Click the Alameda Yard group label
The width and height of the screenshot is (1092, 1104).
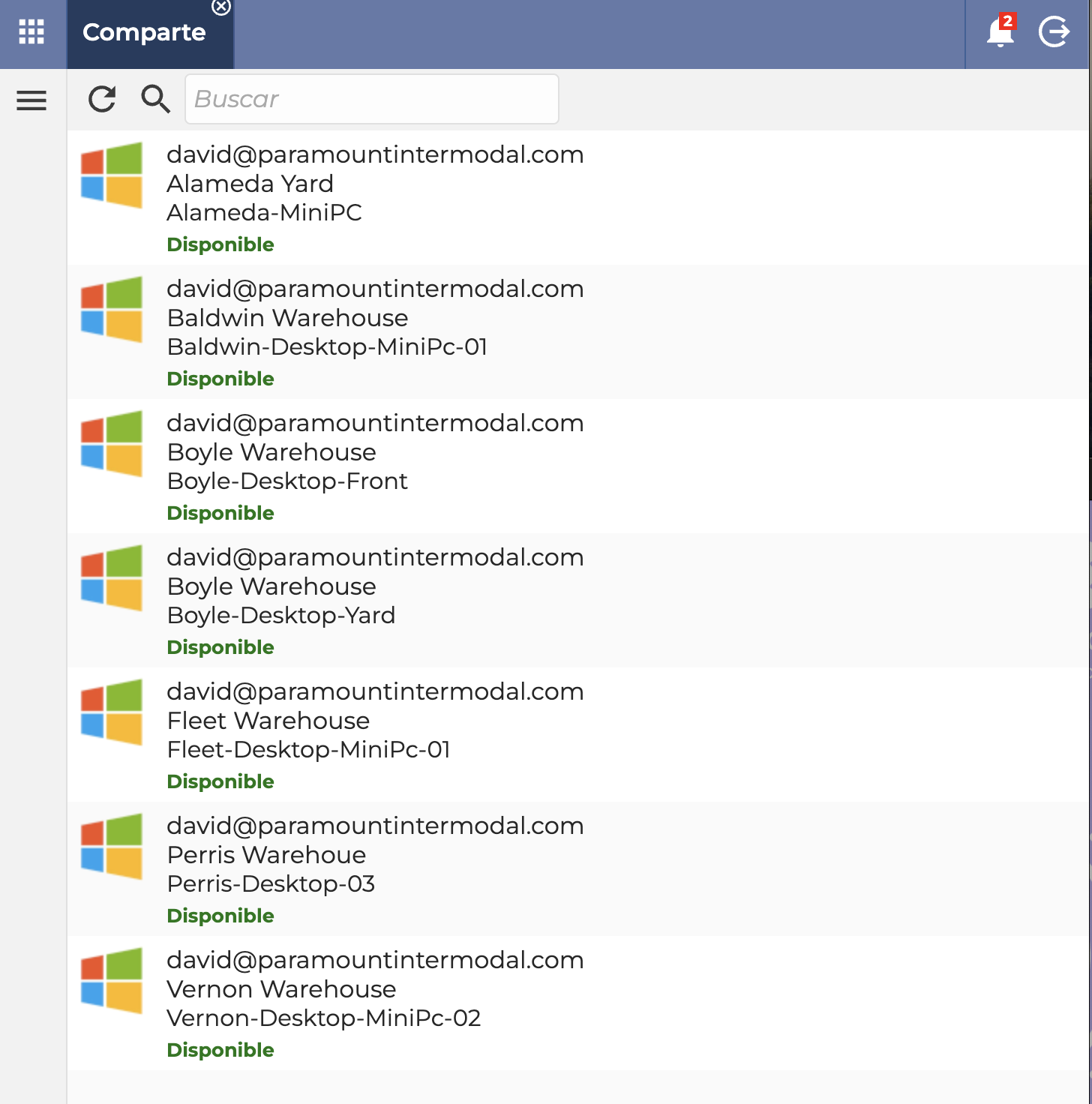click(250, 184)
